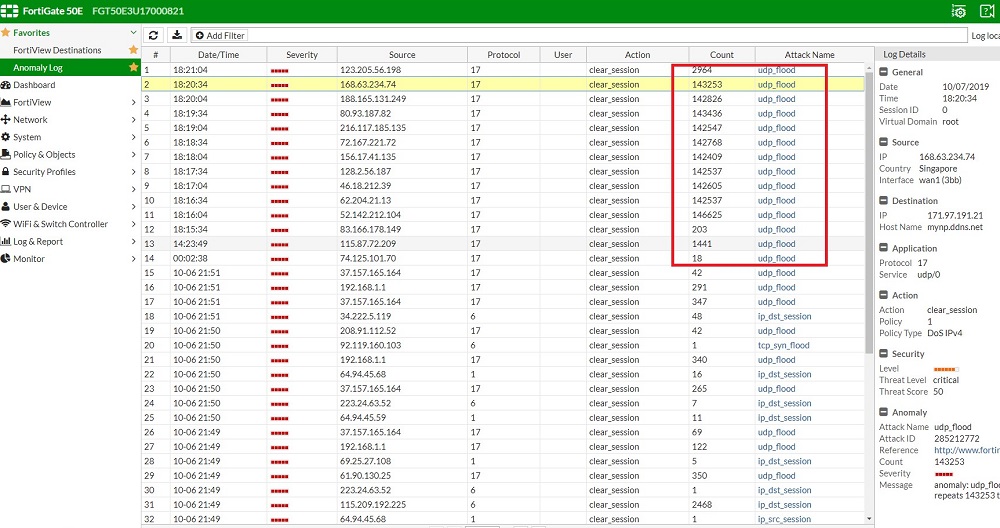
Task: Sort by the Severity column header
Action: pos(302,55)
